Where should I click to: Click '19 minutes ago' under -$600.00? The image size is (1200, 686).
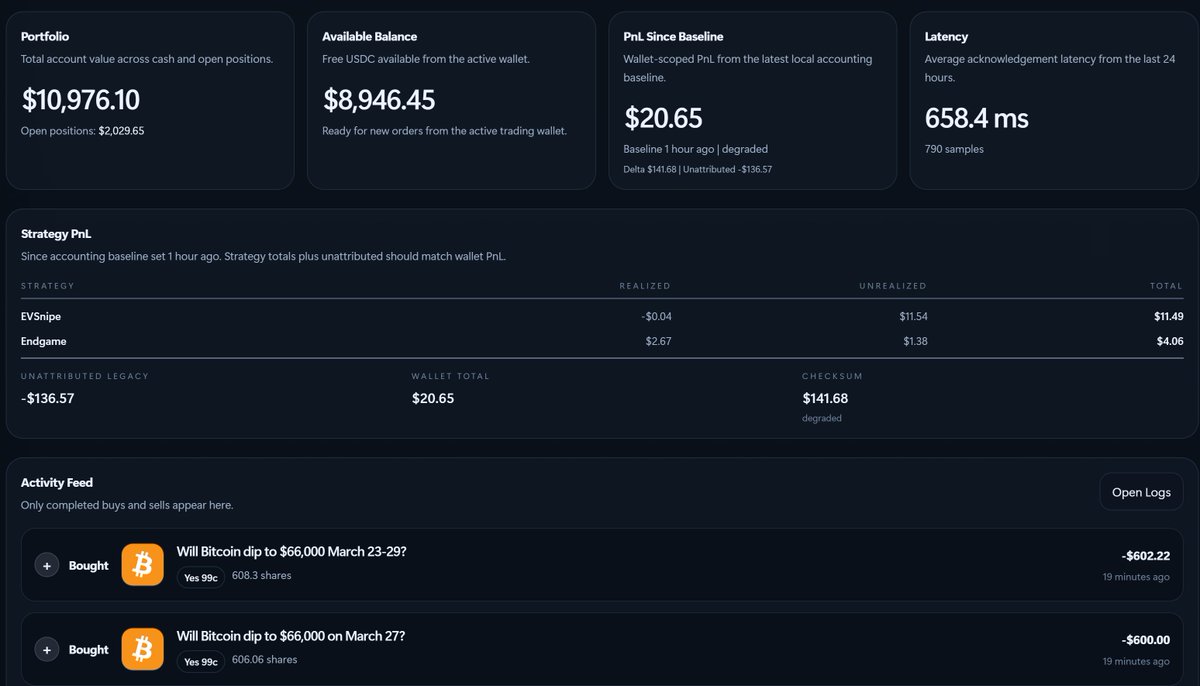pos(1136,661)
